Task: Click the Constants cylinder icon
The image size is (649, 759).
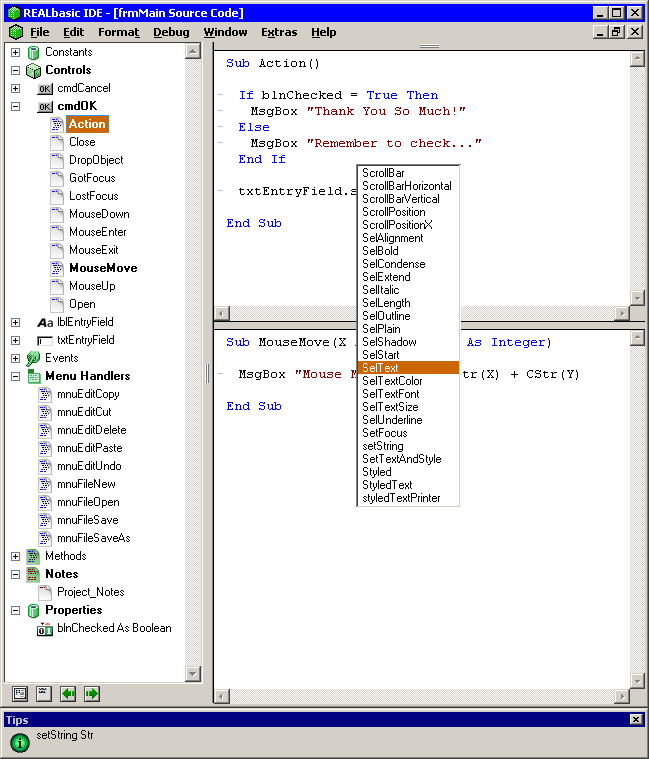Action: [x=33, y=52]
